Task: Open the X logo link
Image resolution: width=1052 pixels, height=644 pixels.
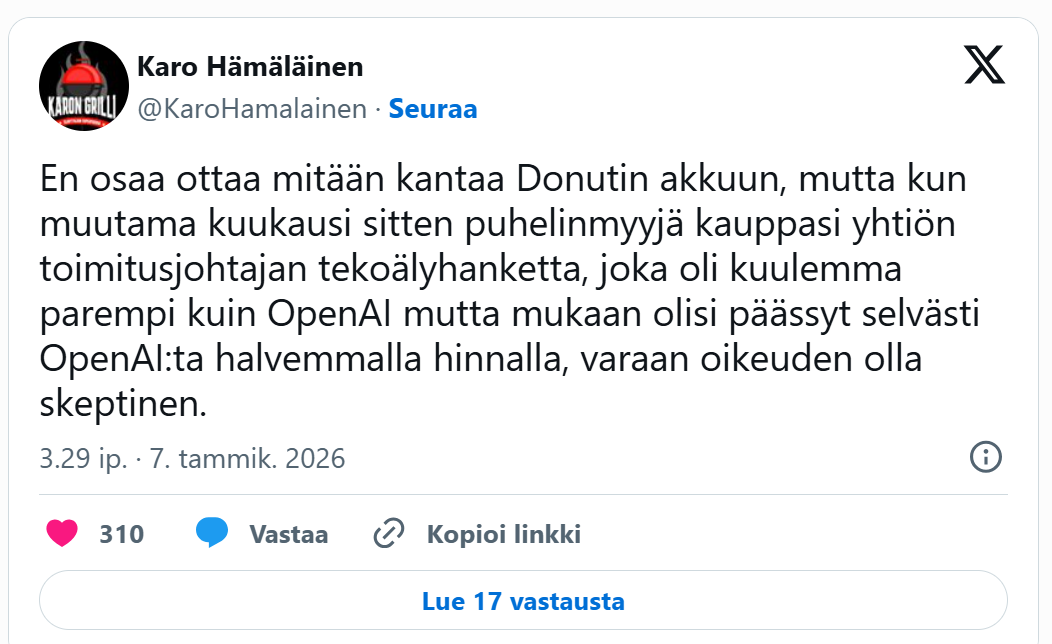Action: [984, 65]
